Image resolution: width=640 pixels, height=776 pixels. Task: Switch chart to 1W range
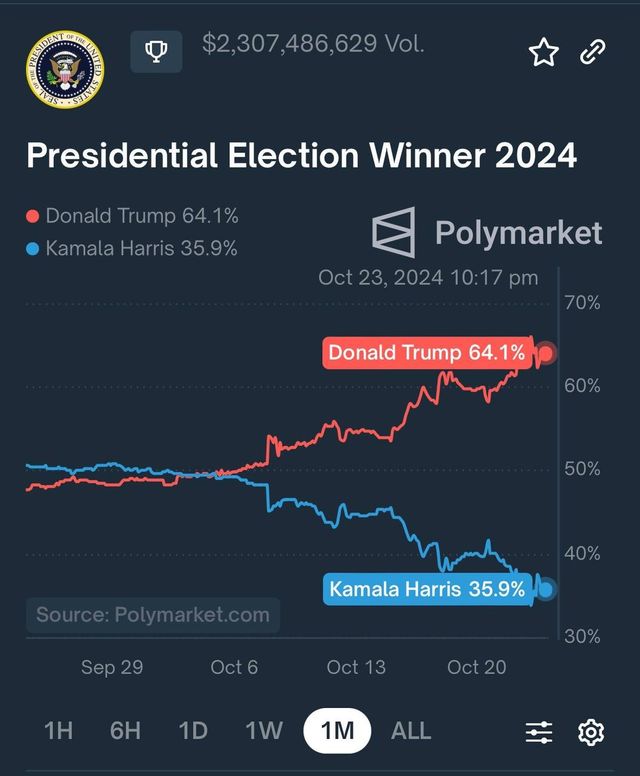click(x=264, y=731)
